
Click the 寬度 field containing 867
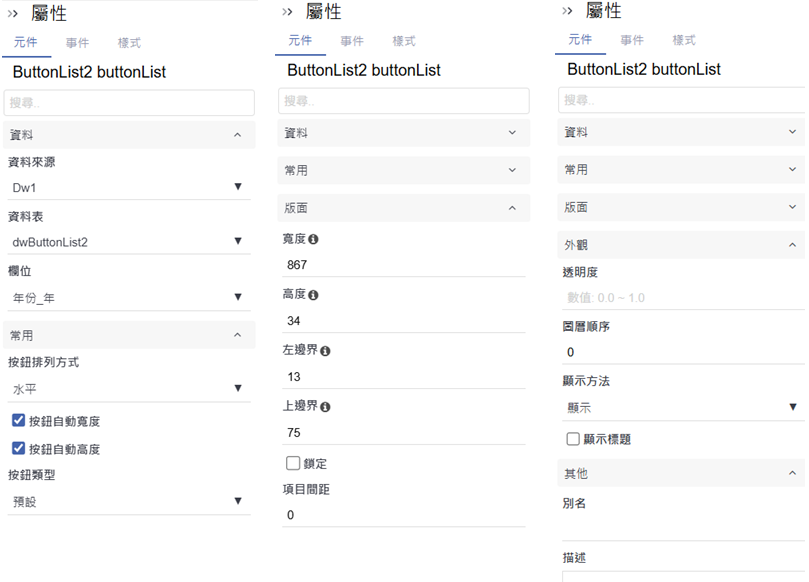point(402,265)
